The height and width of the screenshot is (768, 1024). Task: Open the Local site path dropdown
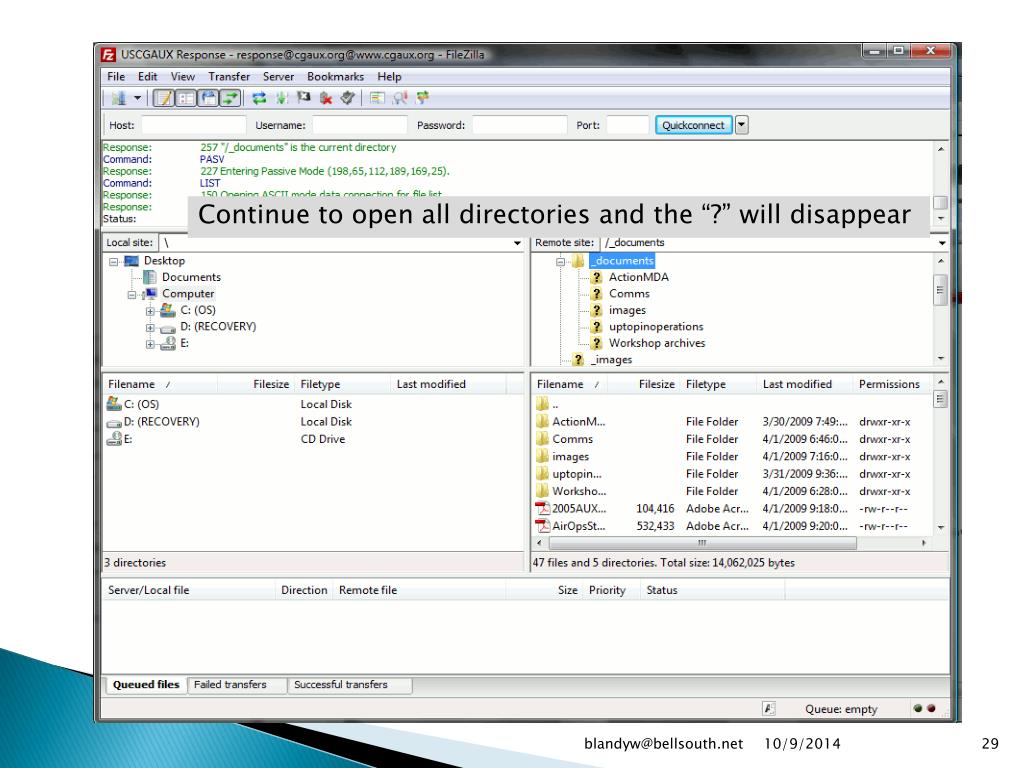[517, 243]
